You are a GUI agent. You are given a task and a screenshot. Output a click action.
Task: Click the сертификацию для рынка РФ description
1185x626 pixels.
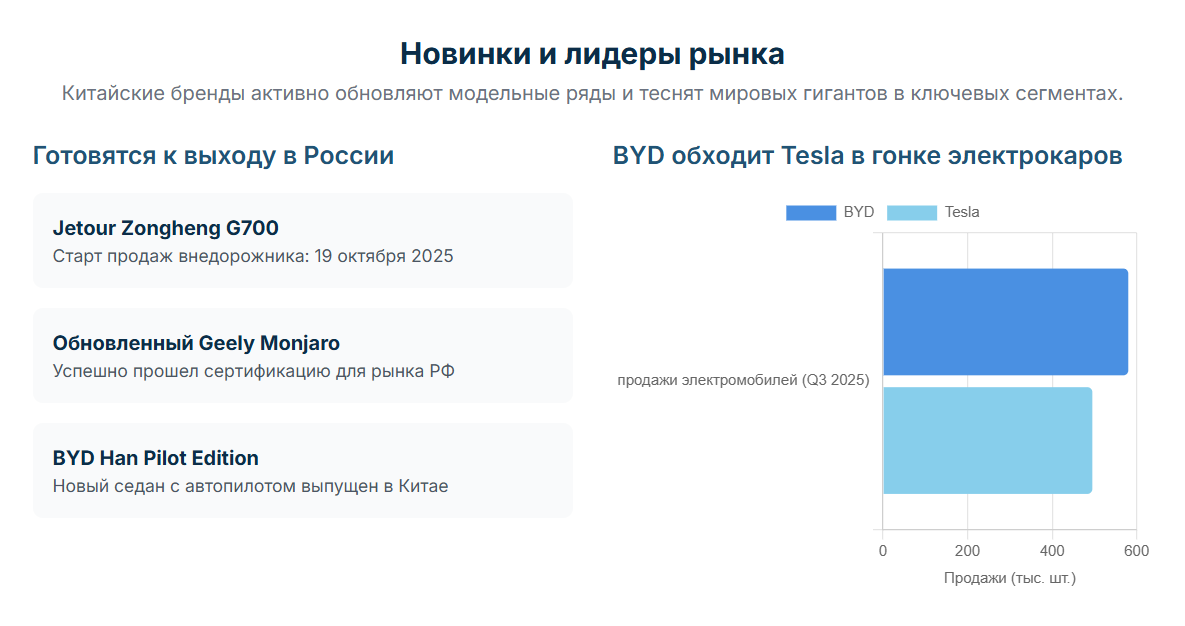[x=253, y=371]
